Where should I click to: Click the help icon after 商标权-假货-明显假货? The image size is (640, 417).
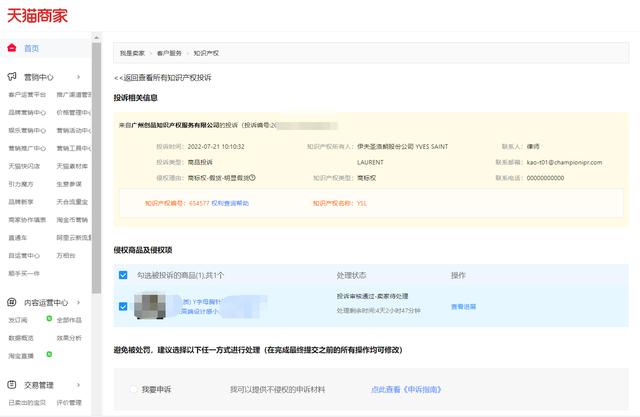tap(252, 177)
